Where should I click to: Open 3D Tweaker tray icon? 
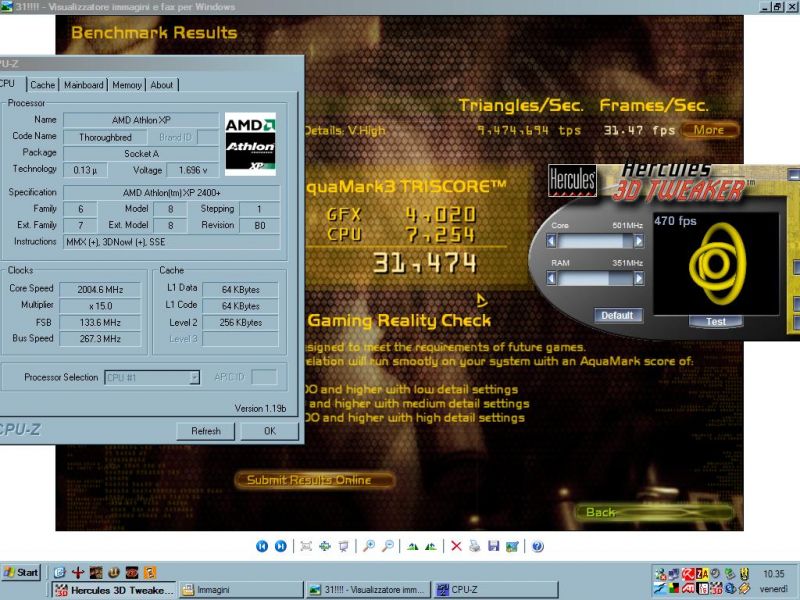(716, 588)
